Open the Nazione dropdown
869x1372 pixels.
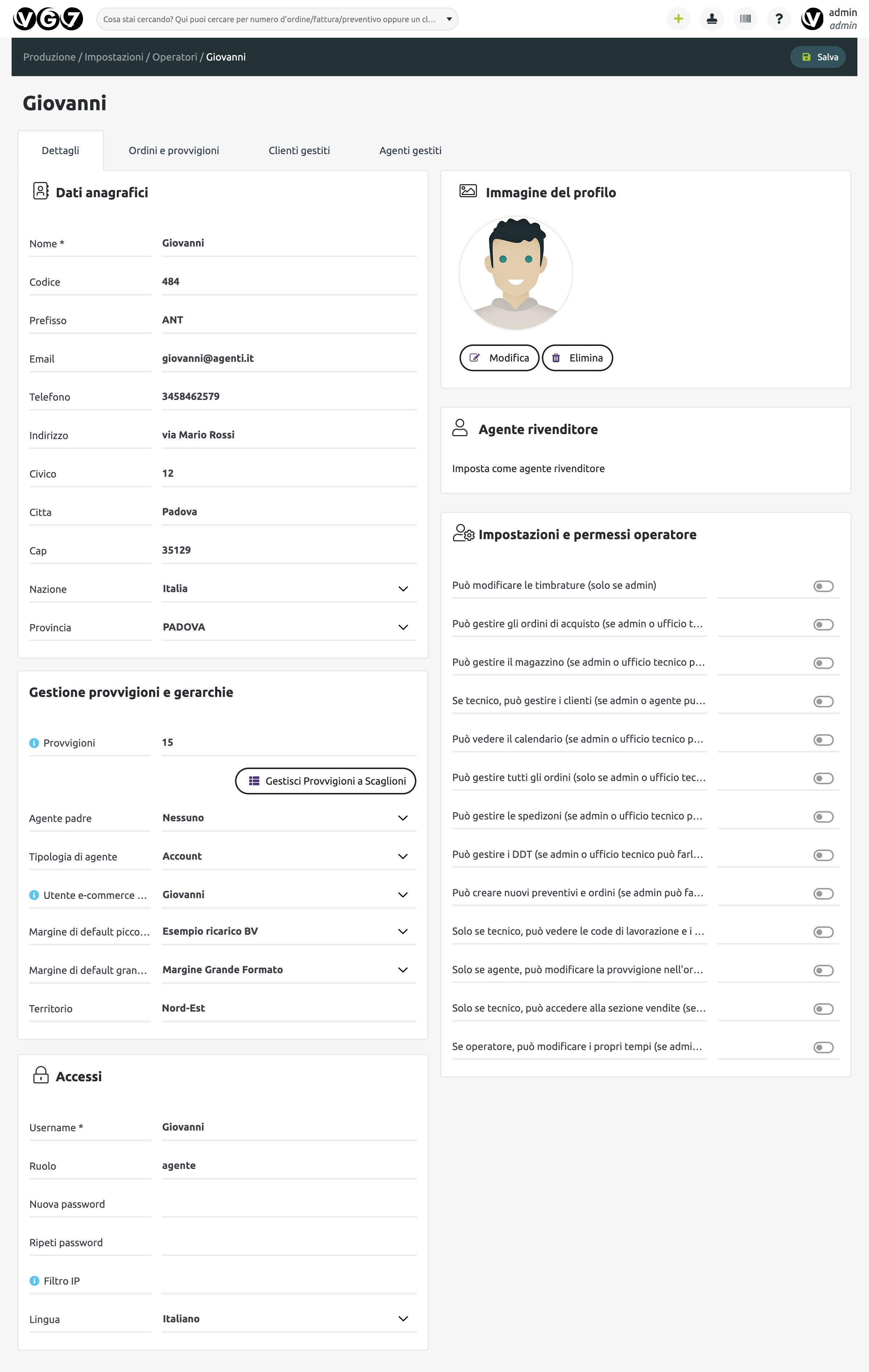coord(289,588)
